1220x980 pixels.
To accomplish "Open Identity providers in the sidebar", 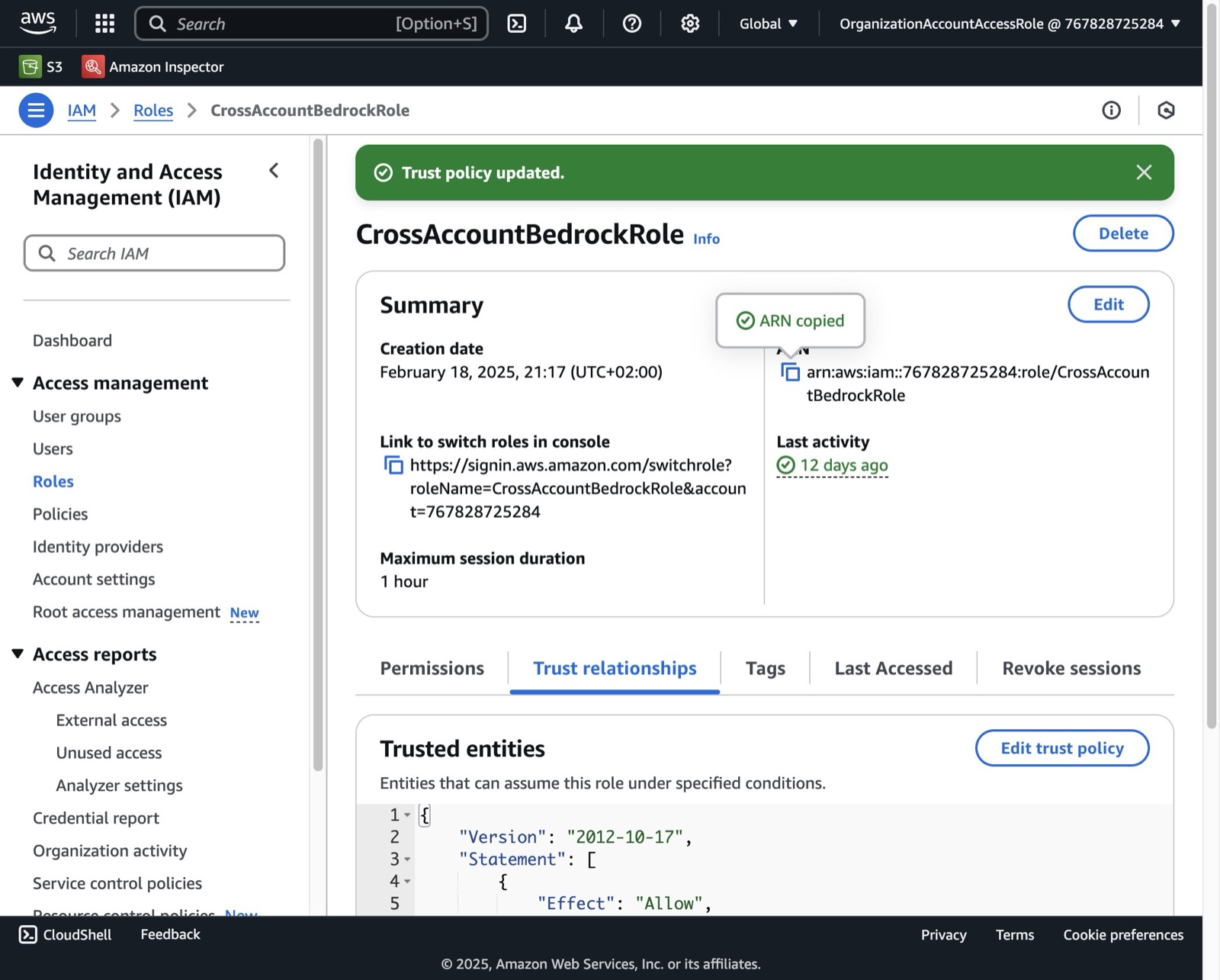I will coord(98,547).
